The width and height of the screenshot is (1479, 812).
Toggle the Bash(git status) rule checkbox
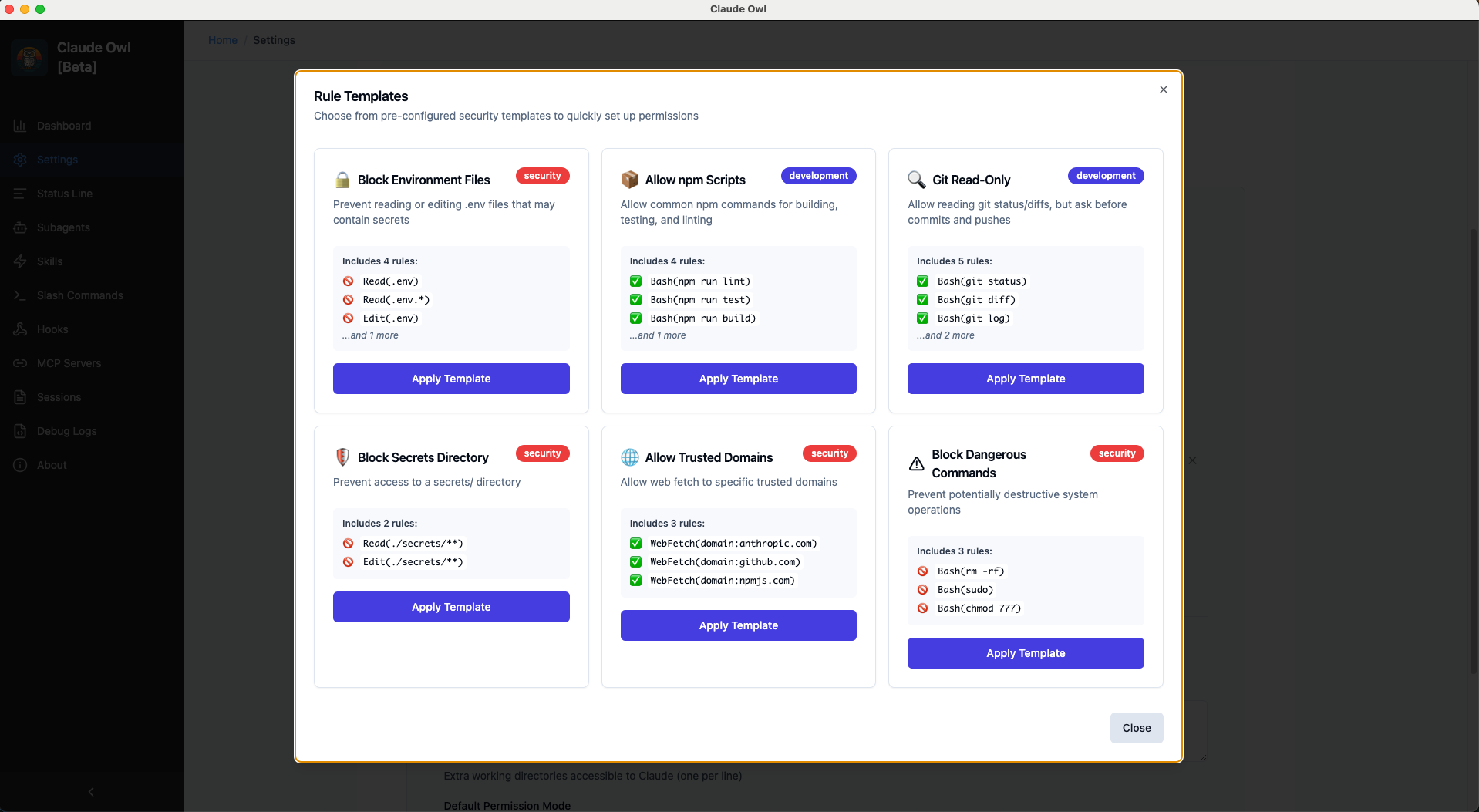(922, 281)
